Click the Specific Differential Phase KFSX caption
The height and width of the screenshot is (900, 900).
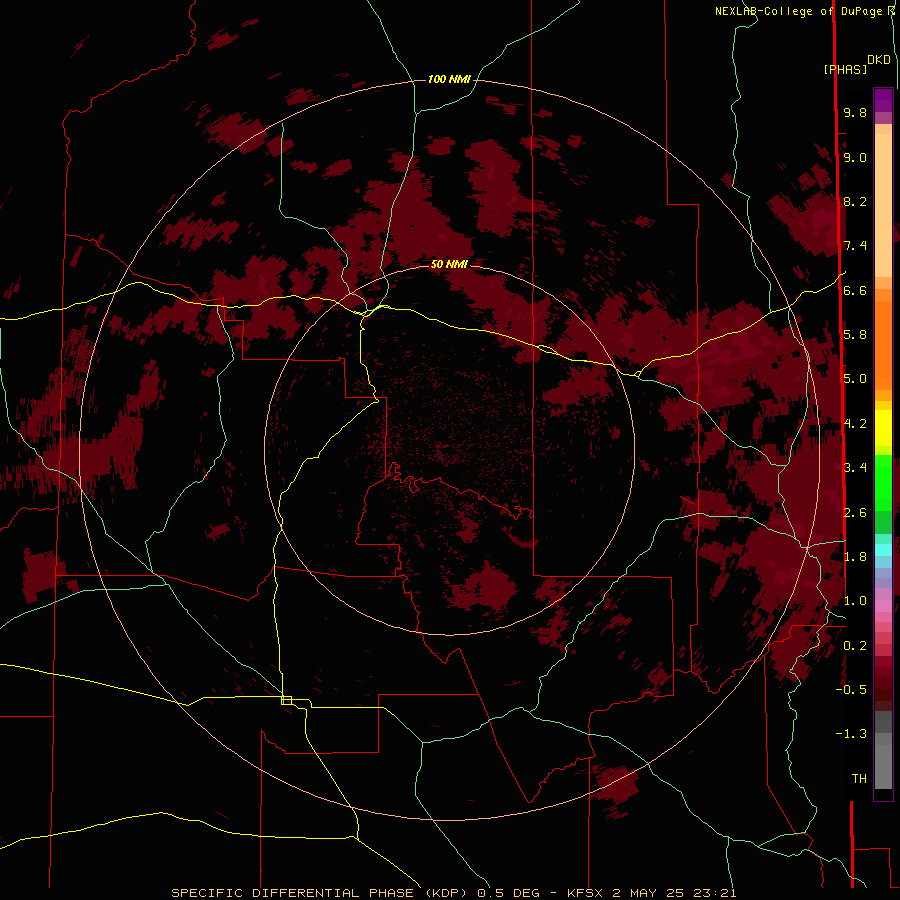click(x=453, y=893)
